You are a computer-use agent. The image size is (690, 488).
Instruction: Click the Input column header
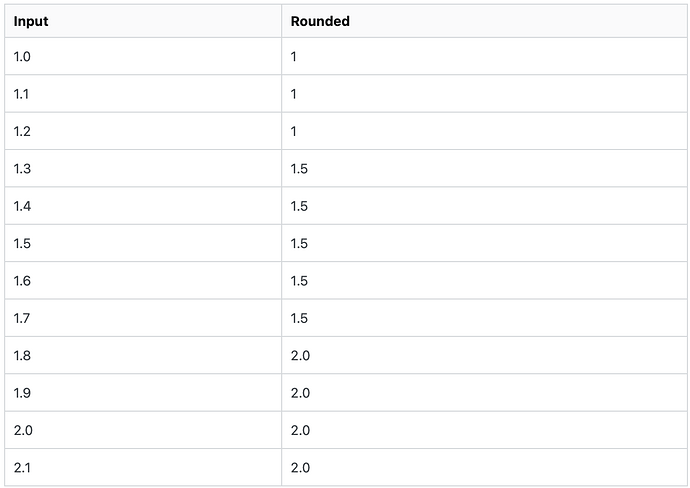[x=30, y=21]
